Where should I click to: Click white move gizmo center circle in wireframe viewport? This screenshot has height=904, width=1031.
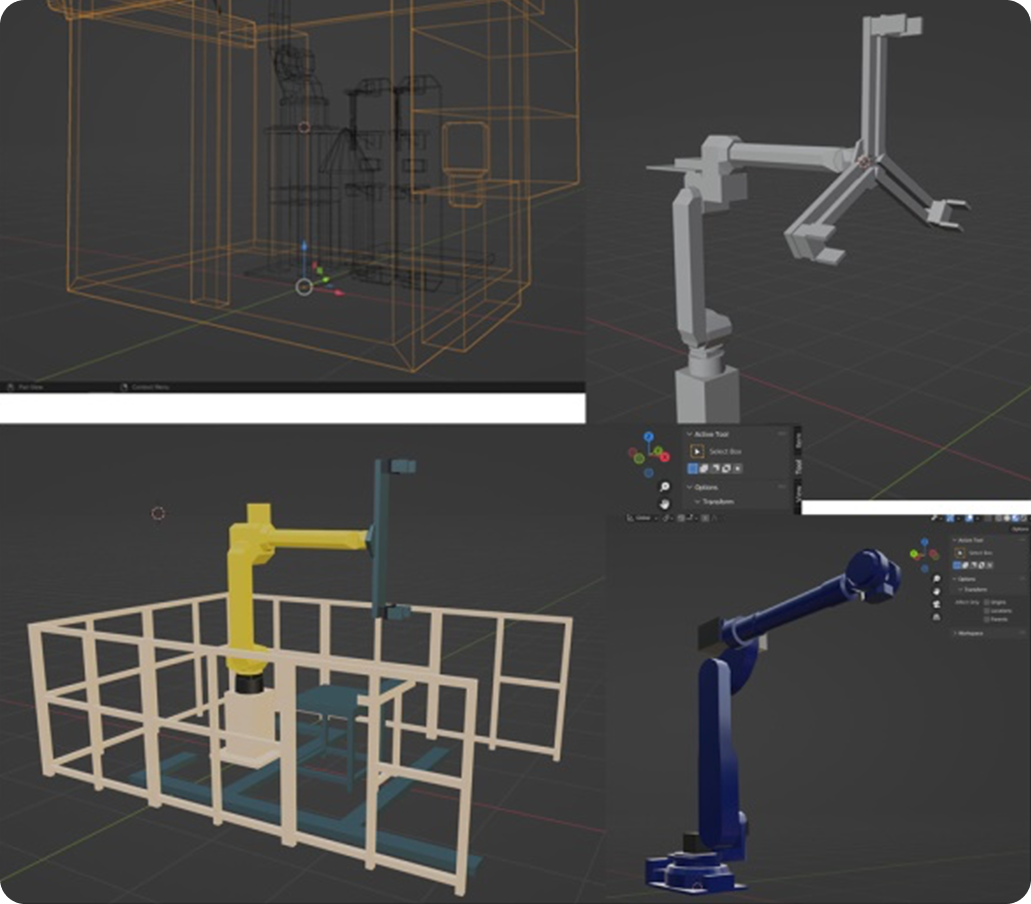[304, 287]
